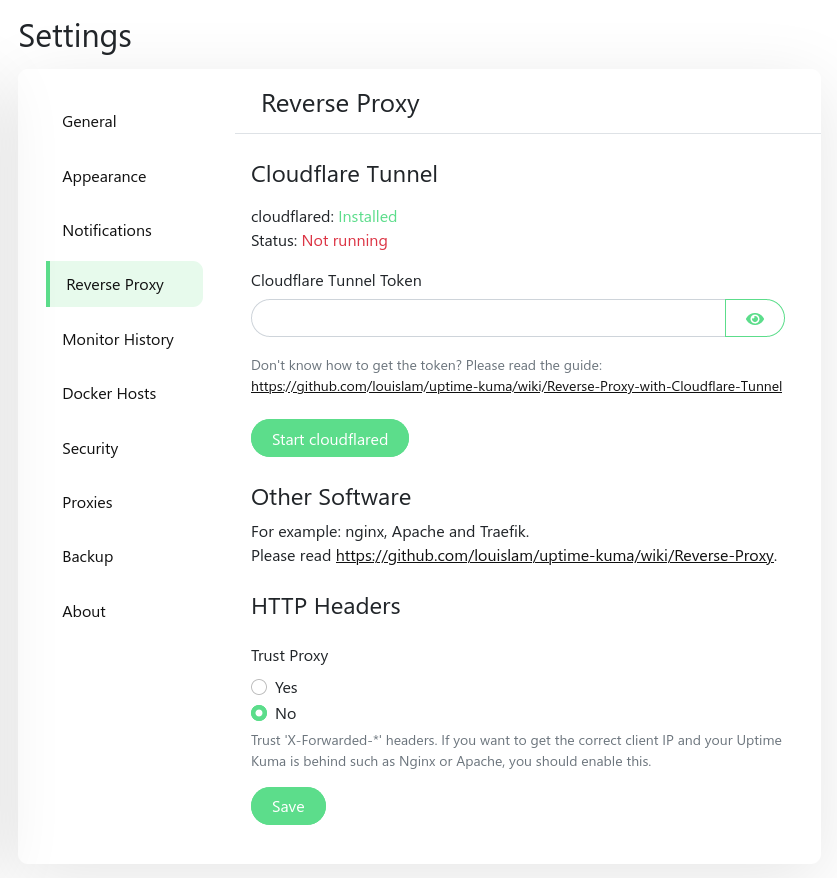Click the Reverse Proxy page header
The width and height of the screenshot is (837, 878).
point(340,104)
